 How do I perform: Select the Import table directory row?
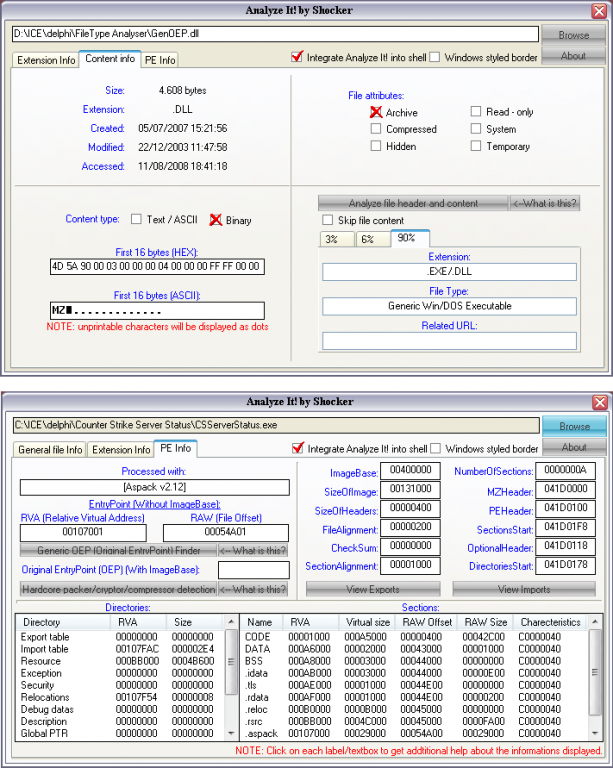pos(120,649)
